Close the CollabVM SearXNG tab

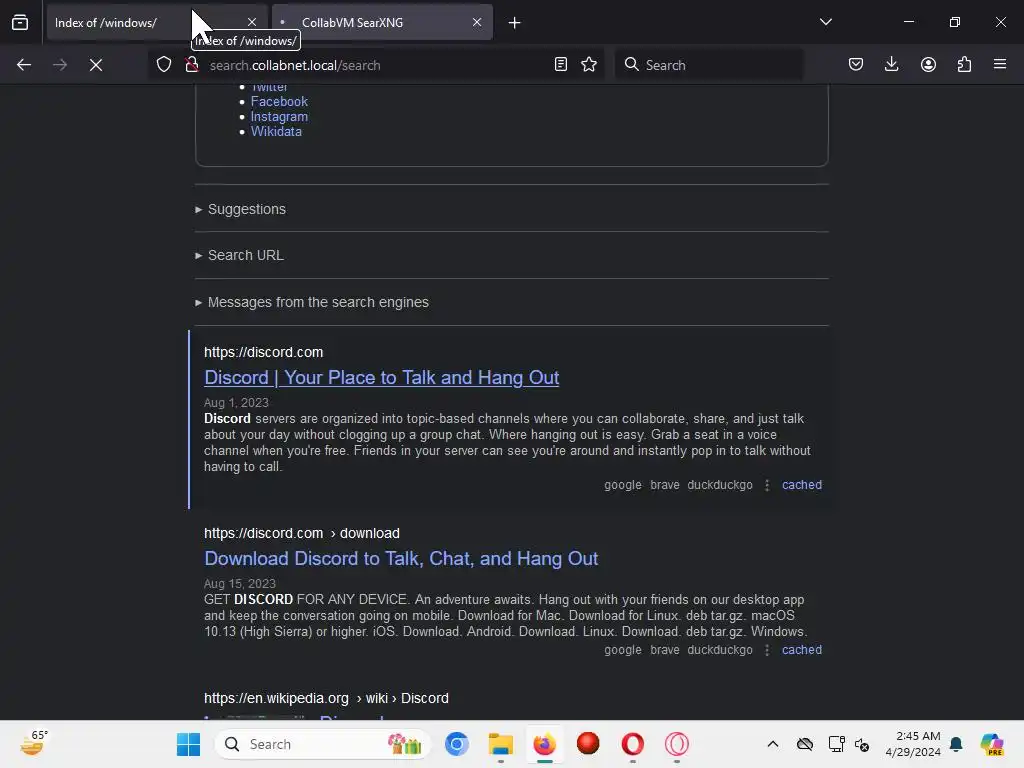(x=477, y=22)
